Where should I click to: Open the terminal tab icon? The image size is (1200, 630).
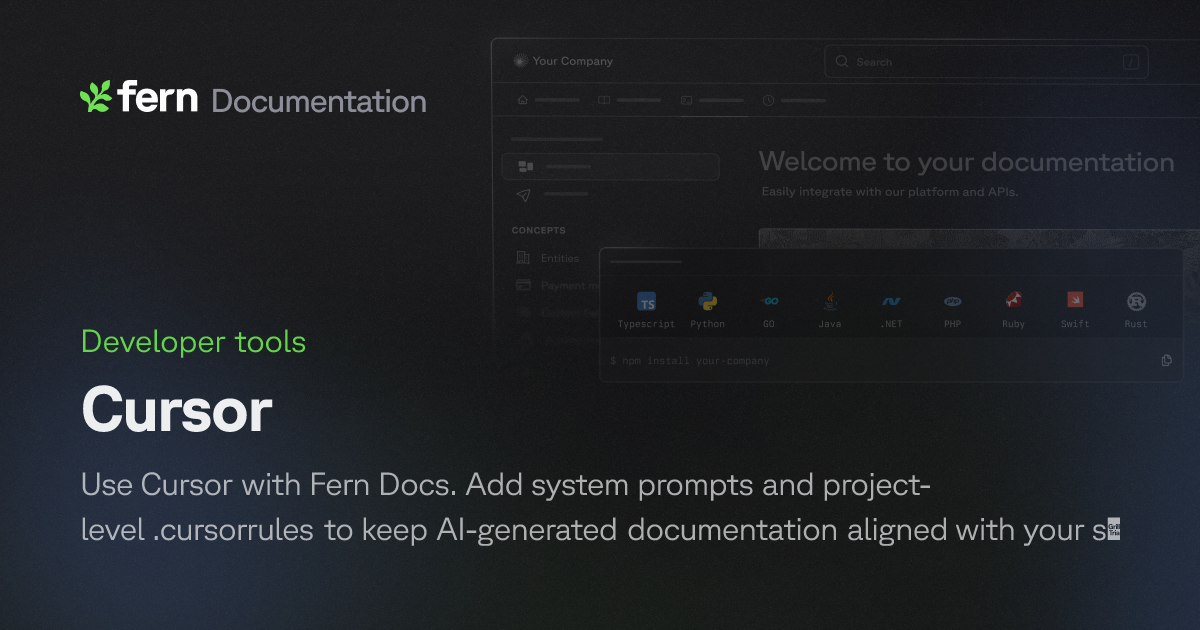coord(686,100)
